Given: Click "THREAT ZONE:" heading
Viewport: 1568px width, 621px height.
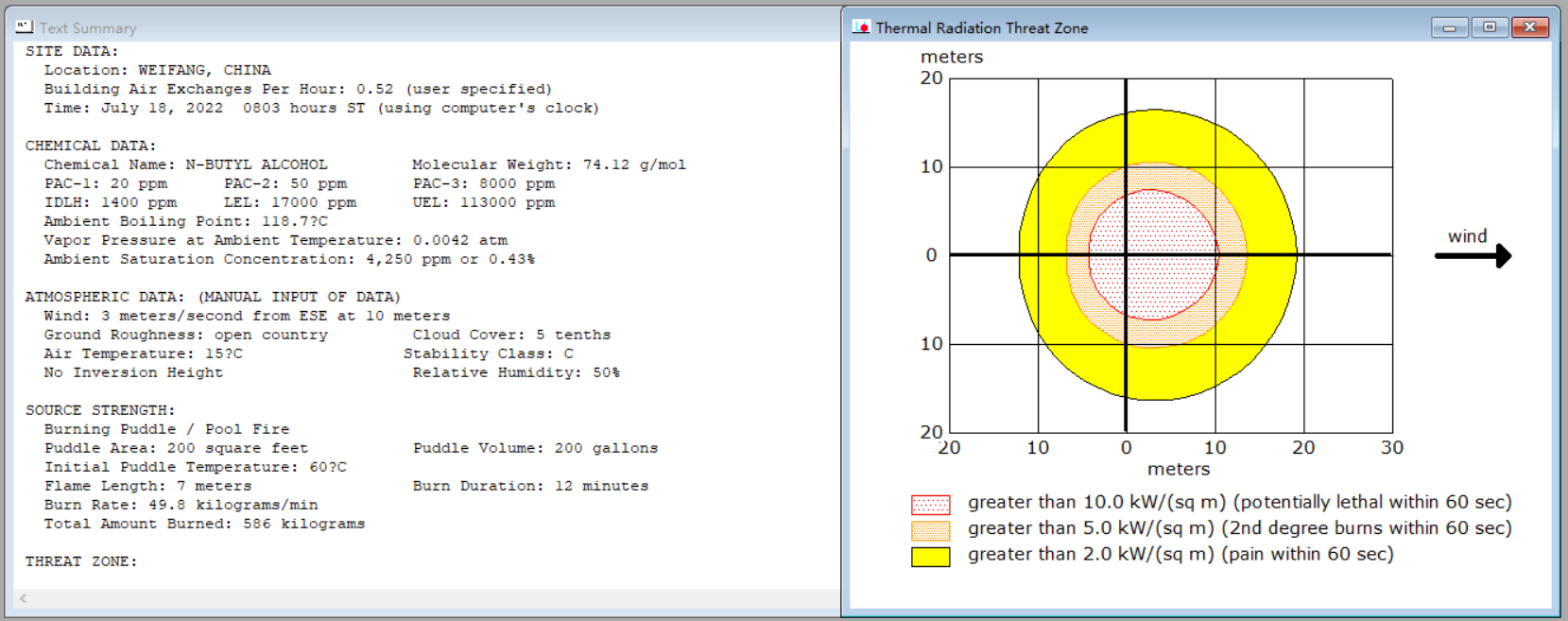Looking at the screenshot, I should tap(81, 561).
